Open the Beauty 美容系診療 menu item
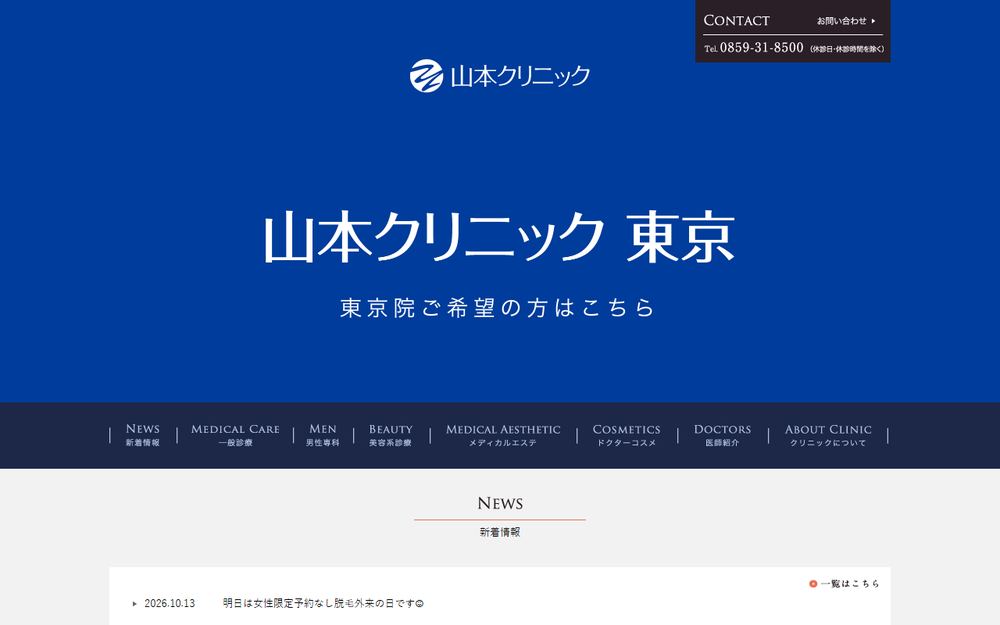 (x=390, y=435)
